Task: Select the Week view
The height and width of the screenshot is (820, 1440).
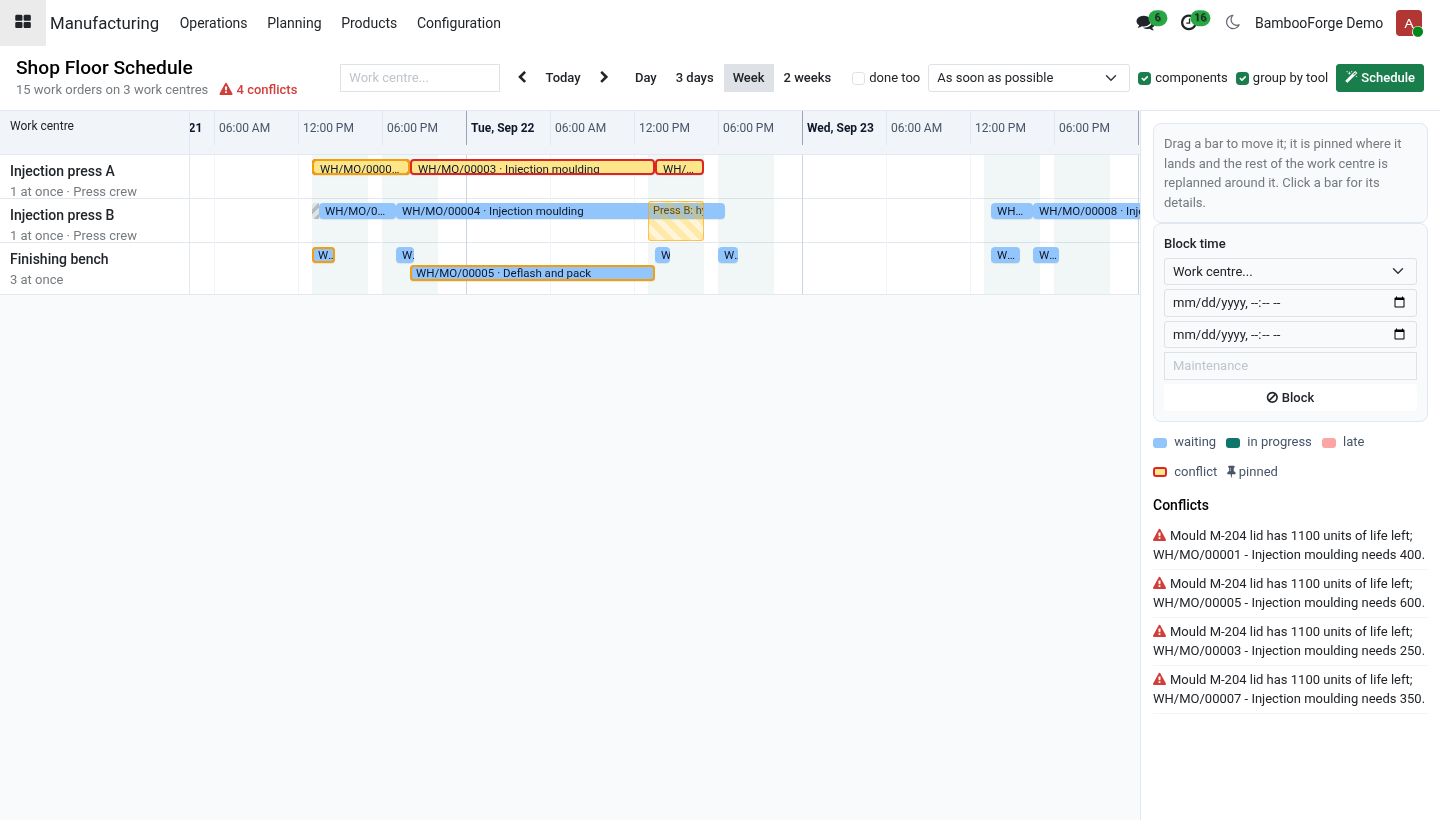Action: point(748,78)
